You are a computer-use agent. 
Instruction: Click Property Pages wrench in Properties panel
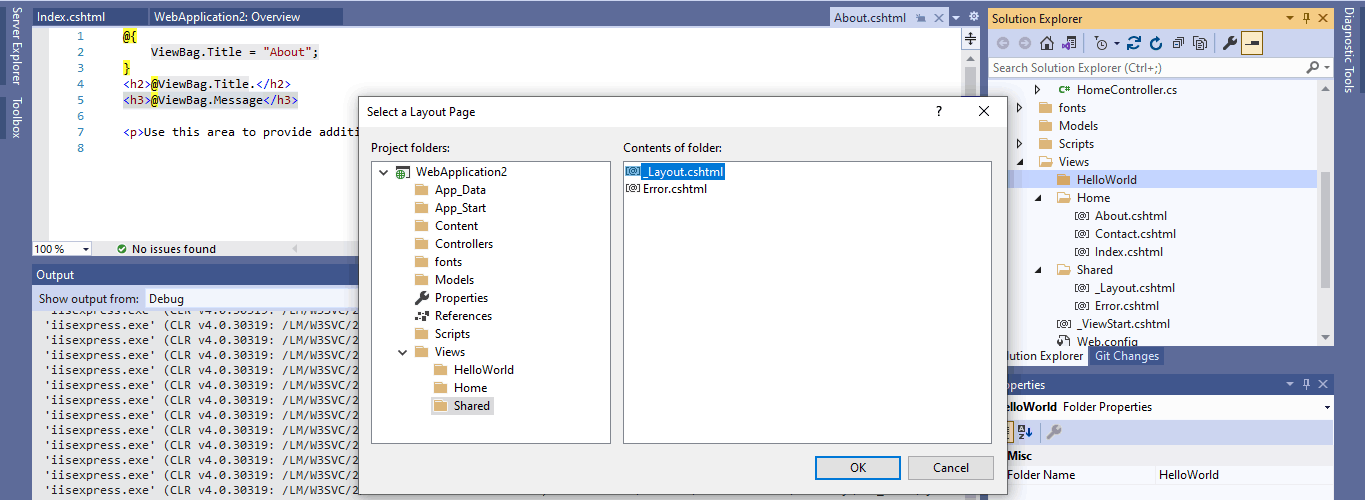pos(1053,432)
